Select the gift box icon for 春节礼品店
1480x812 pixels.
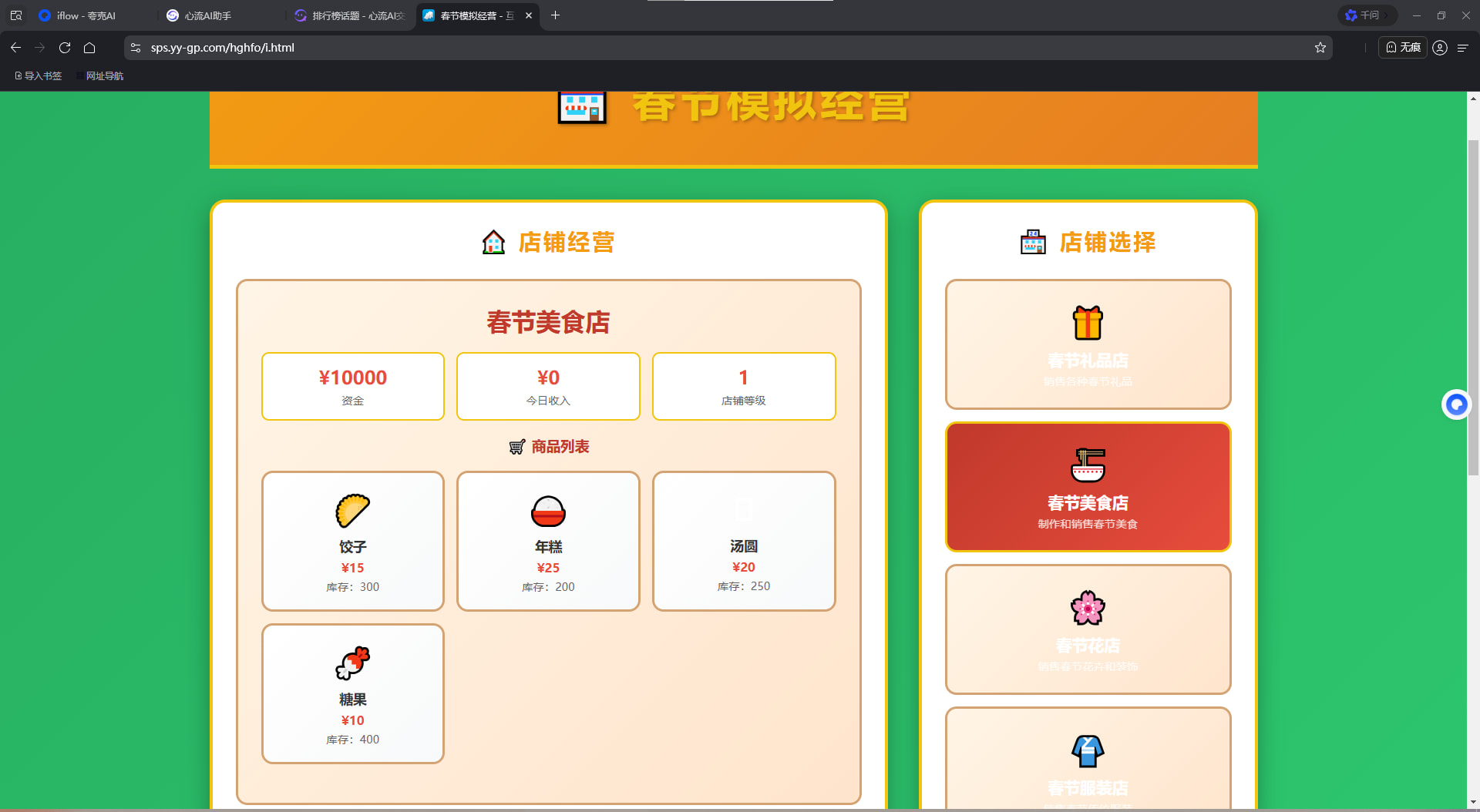point(1088,323)
